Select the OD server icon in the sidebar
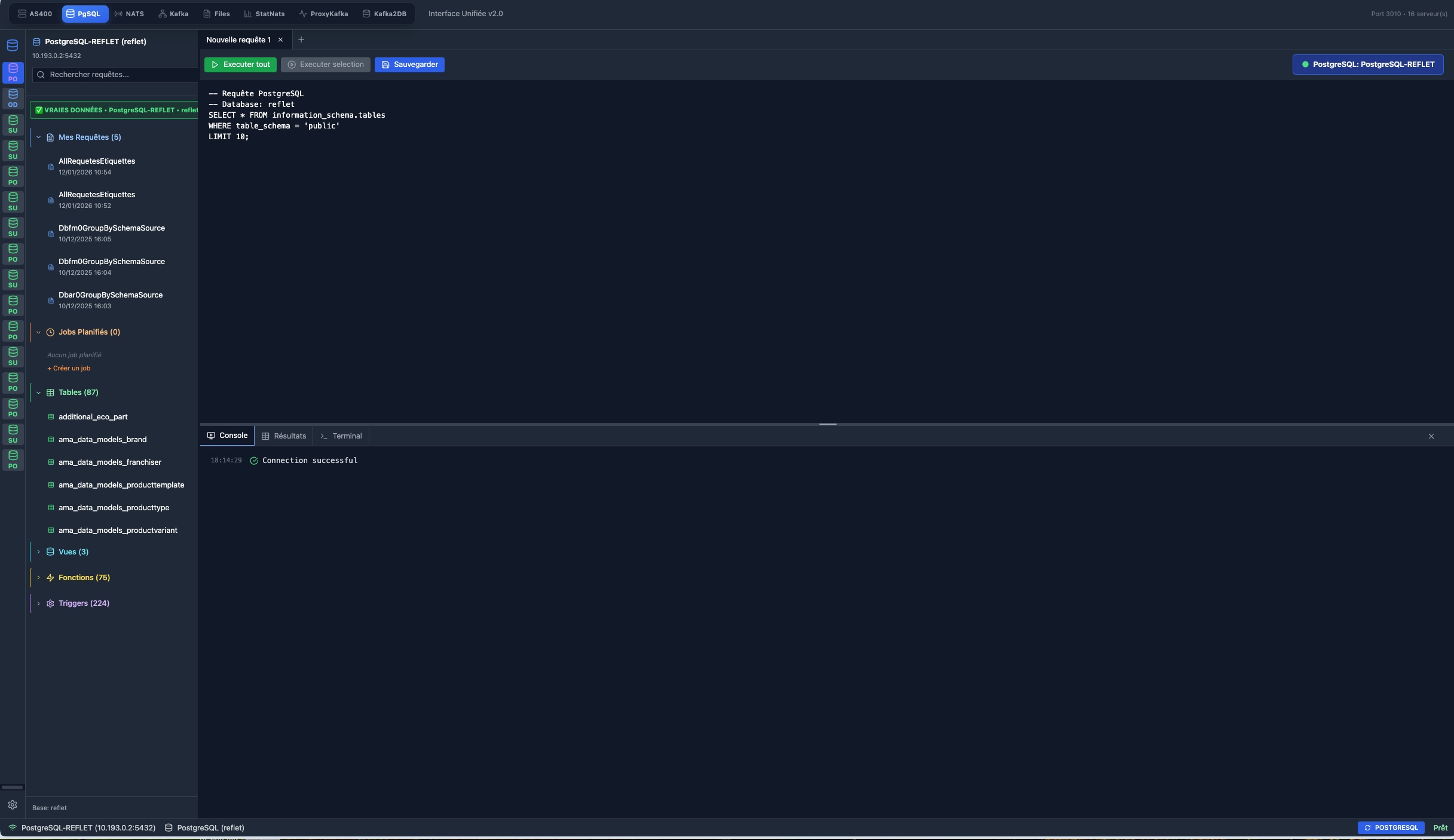Screen dimensions: 1454x840 (13, 98)
